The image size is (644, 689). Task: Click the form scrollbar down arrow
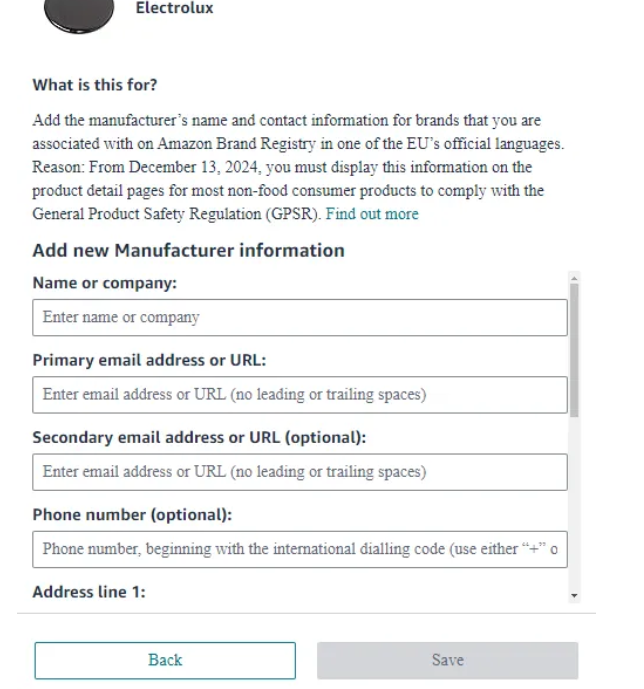(x=574, y=595)
